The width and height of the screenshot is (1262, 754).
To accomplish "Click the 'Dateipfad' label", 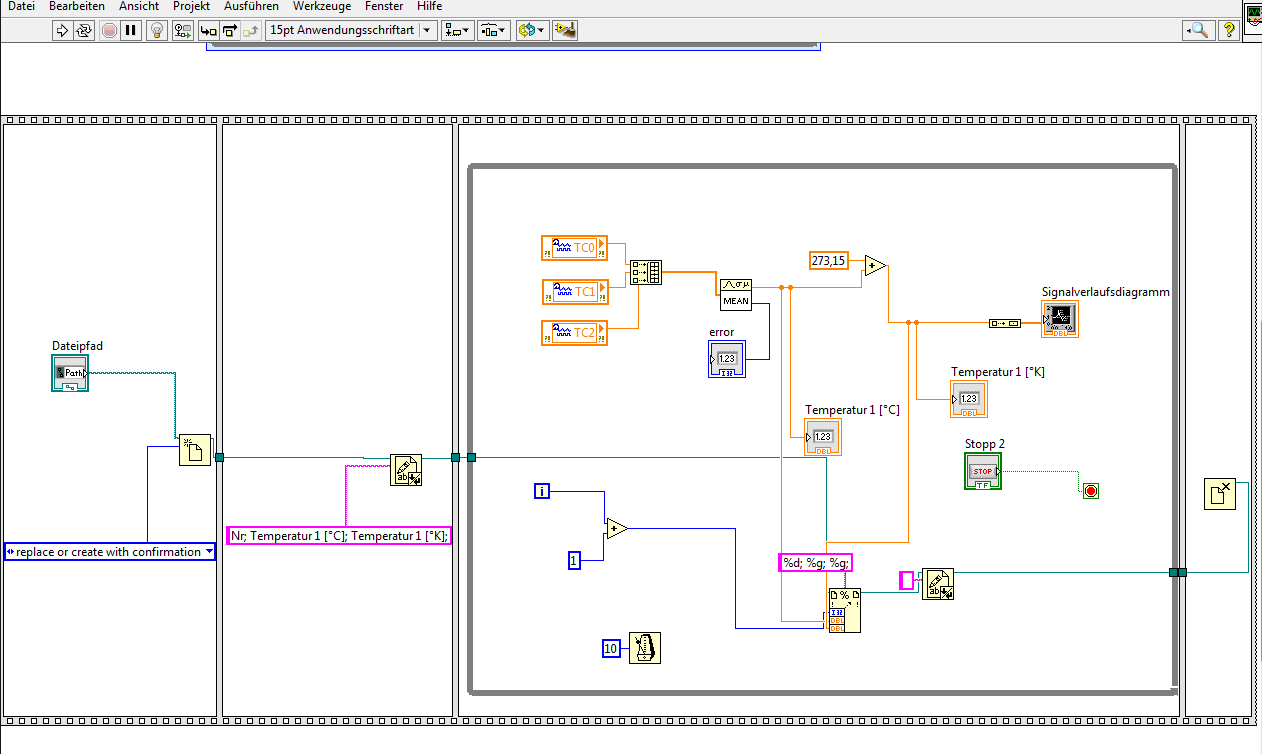I will coord(77,346).
